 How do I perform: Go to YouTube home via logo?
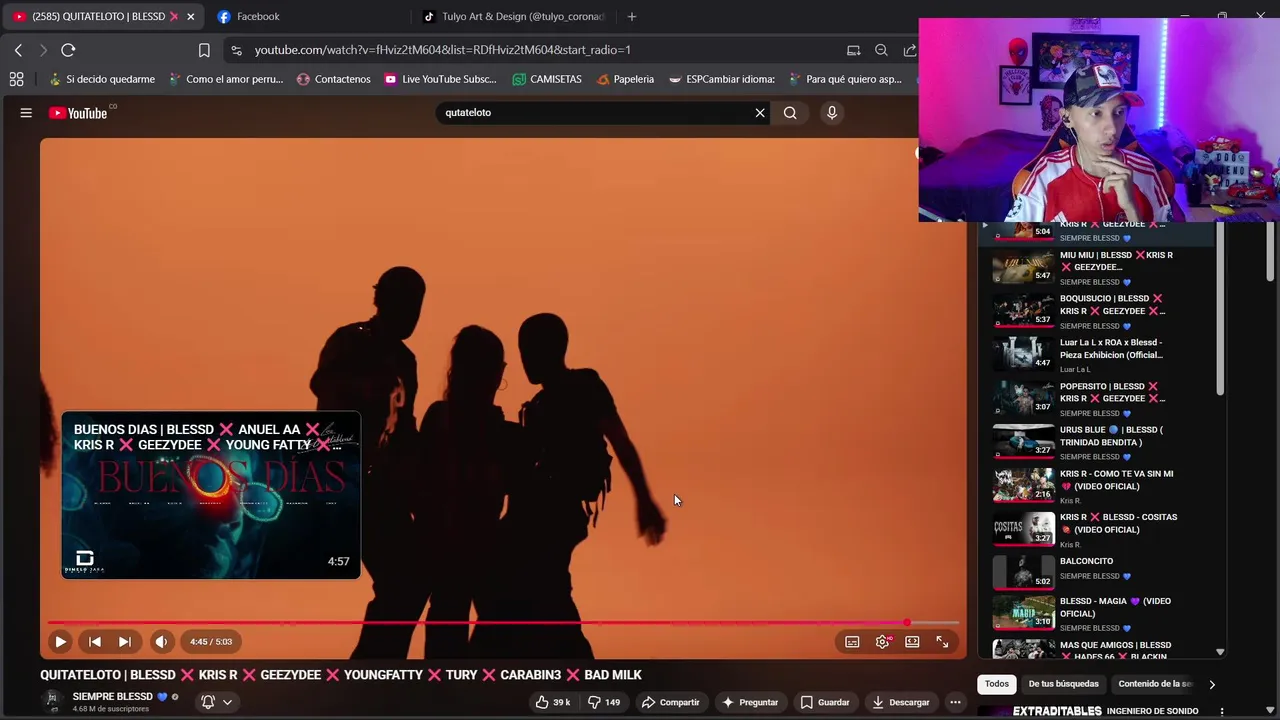tap(78, 113)
